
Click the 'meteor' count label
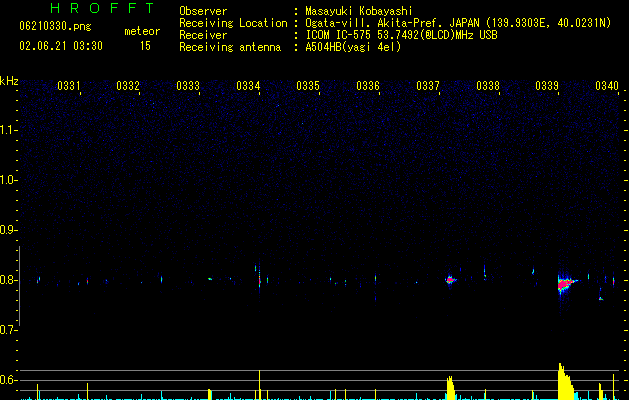pyautogui.click(x=142, y=31)
